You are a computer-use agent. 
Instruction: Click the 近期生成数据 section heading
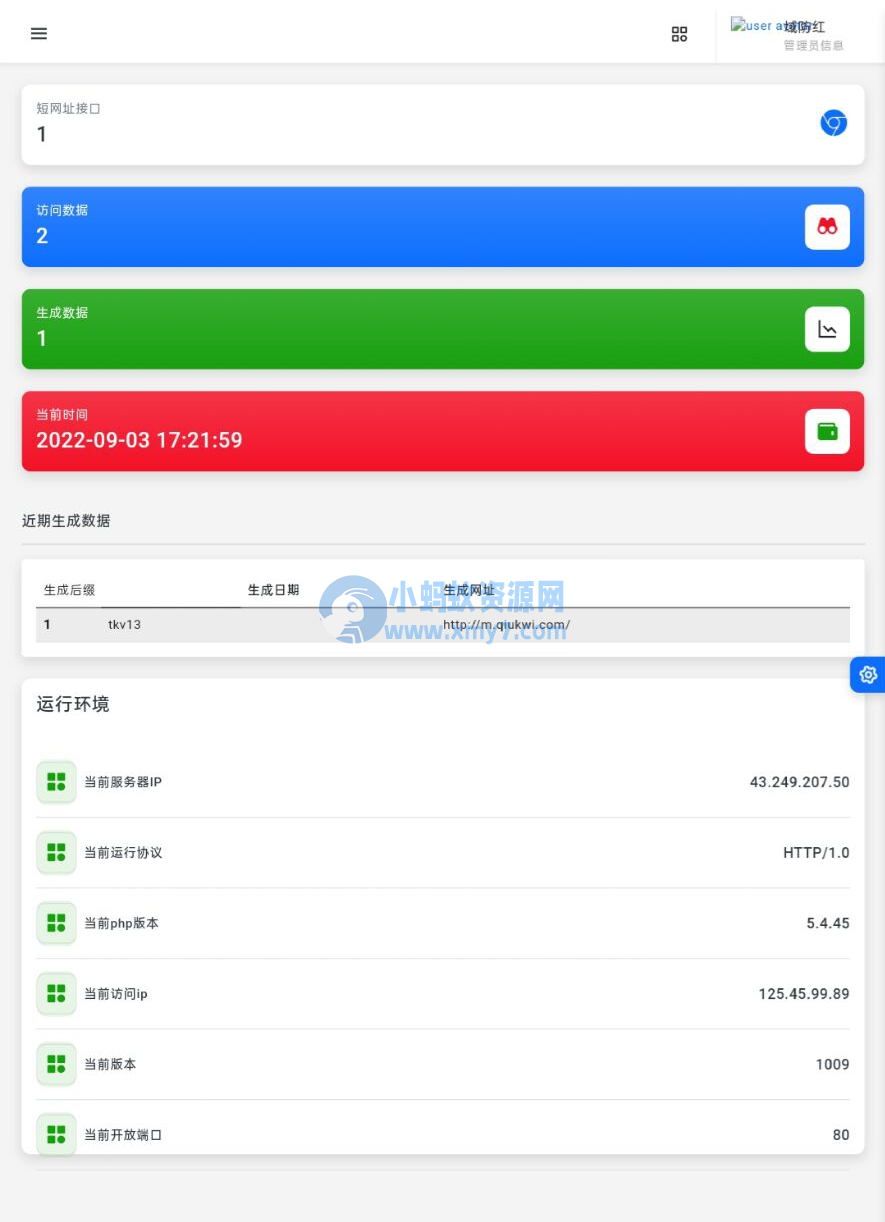point(67,521)
